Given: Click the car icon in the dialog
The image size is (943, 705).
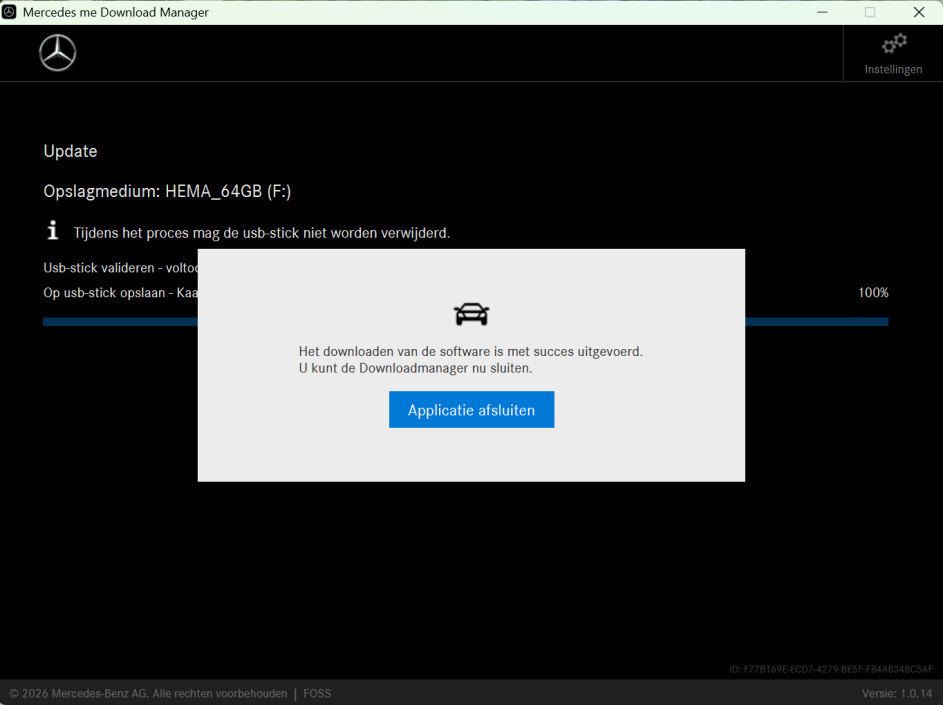Looking at the screenshot, I should pos(472,314).
